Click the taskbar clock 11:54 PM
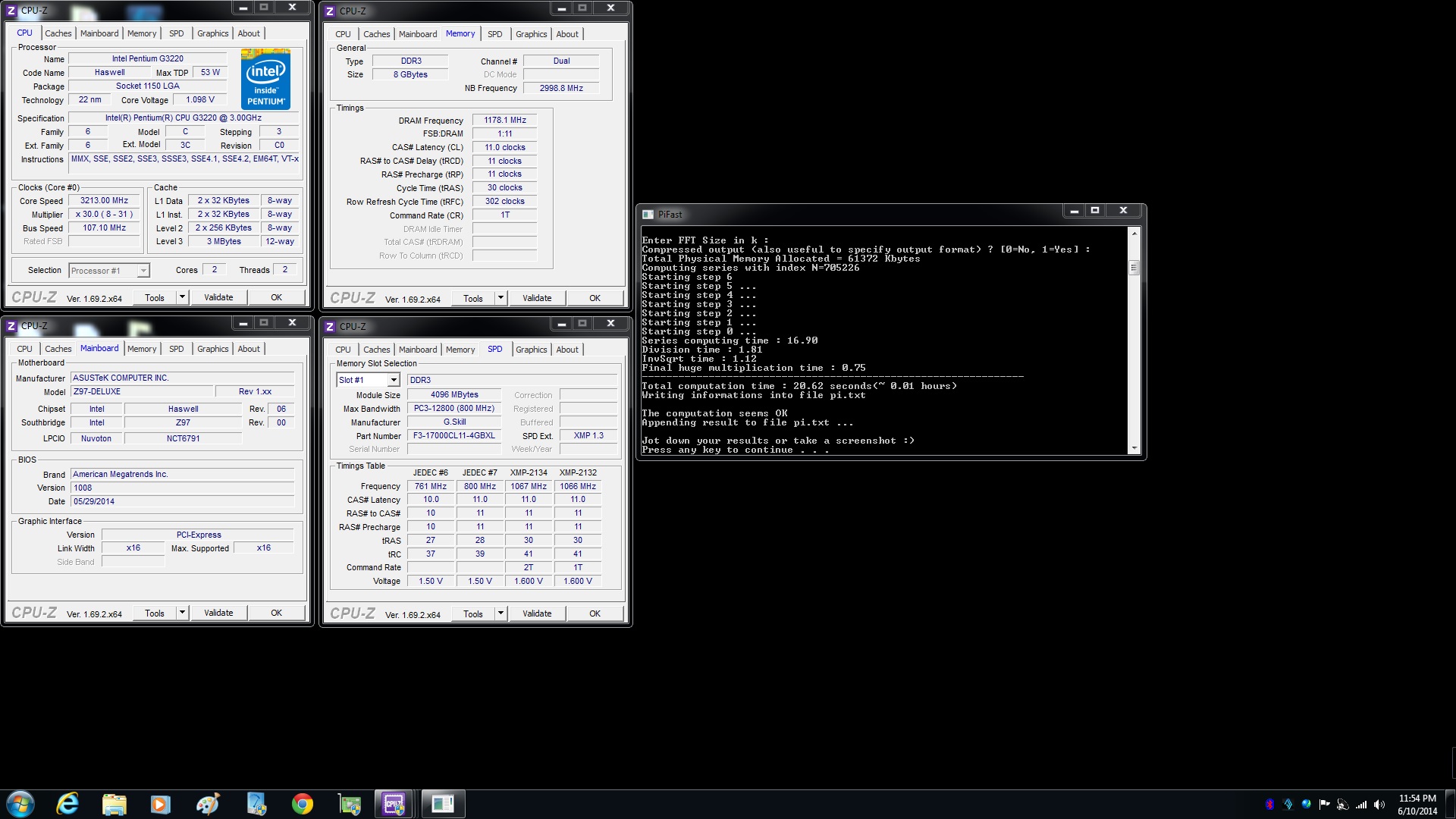 tap(1417, 799)
